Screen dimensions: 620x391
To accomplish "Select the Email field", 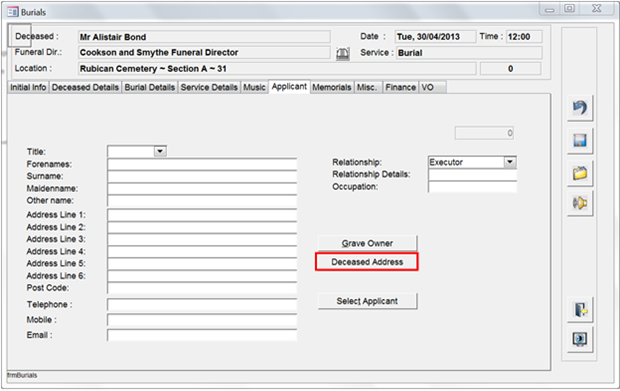I will pyautogui.click(x=202, y=335).
